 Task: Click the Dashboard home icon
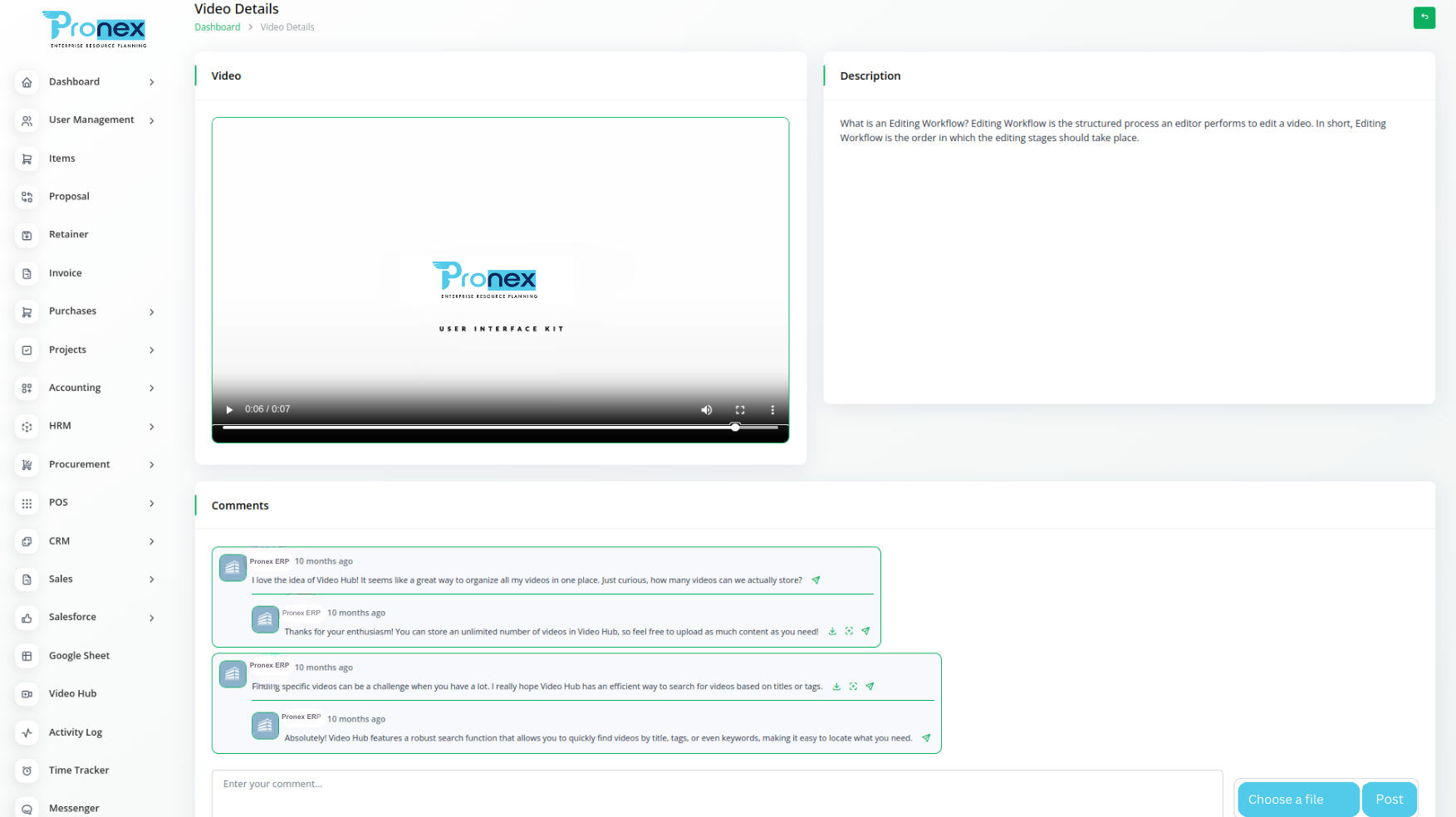(x=27, y=82)
